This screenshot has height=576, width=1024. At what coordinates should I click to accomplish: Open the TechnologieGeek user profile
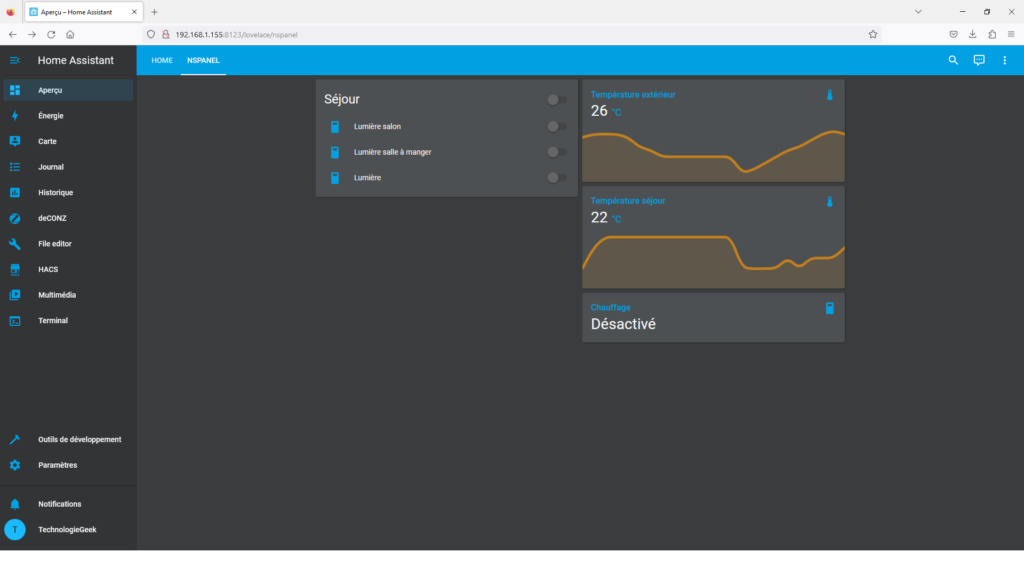click(x=67, y=530)
